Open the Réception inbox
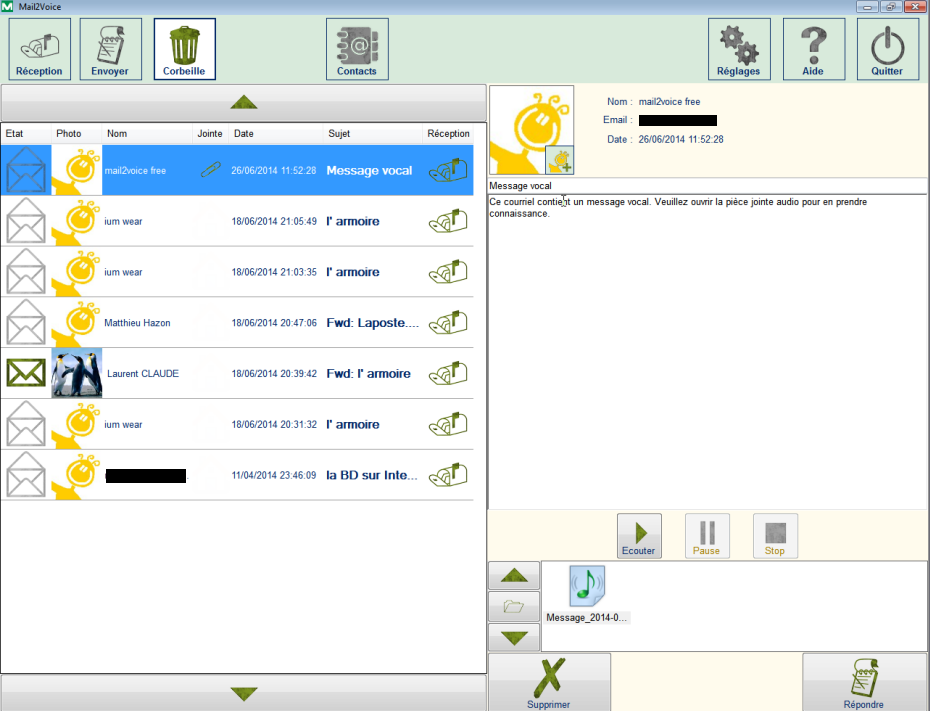Viewport: 930px width, 711px height. pyautogui.click(x=39, y=49)
